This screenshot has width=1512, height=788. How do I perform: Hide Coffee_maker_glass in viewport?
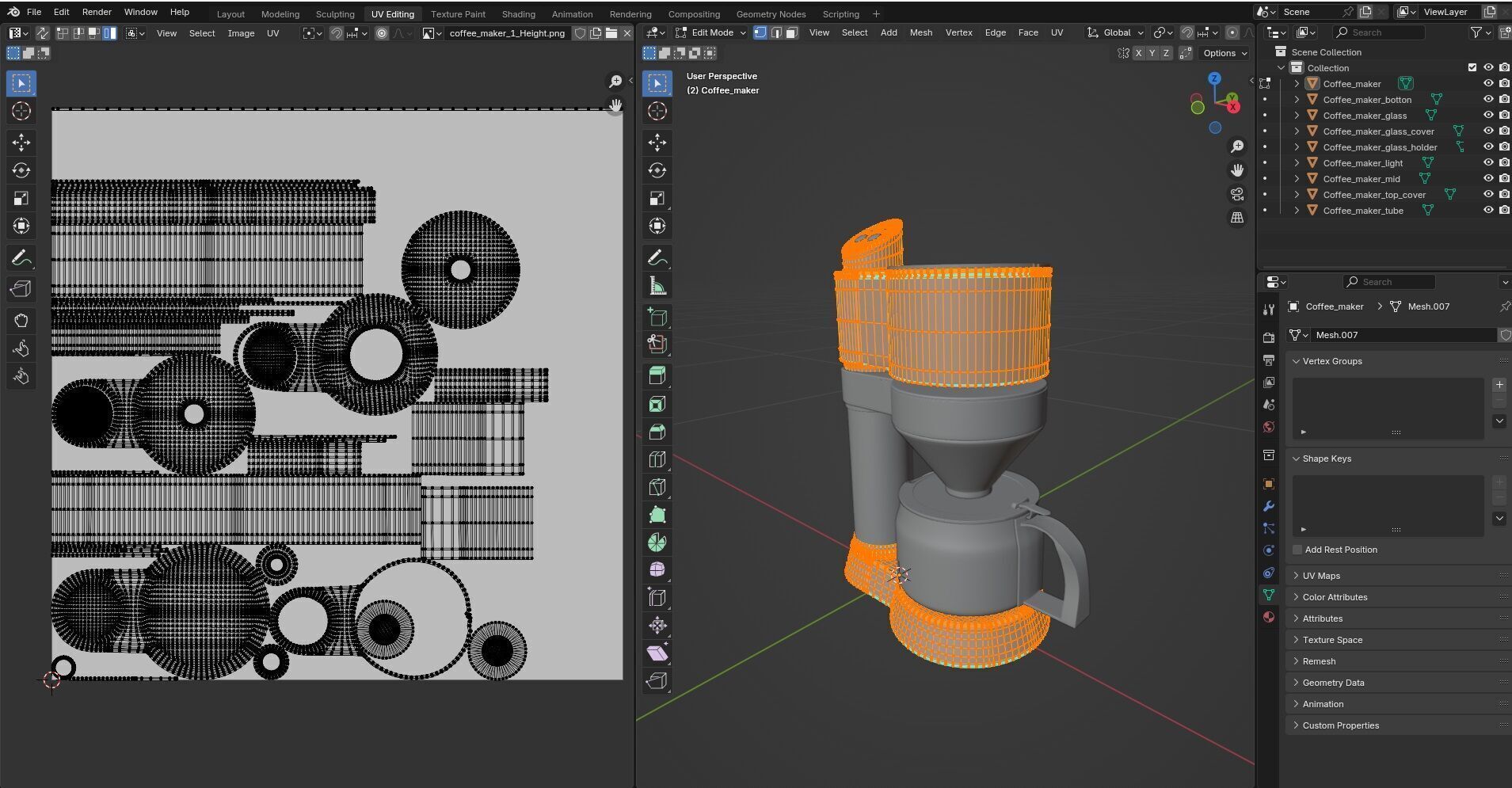(1488, 116)
